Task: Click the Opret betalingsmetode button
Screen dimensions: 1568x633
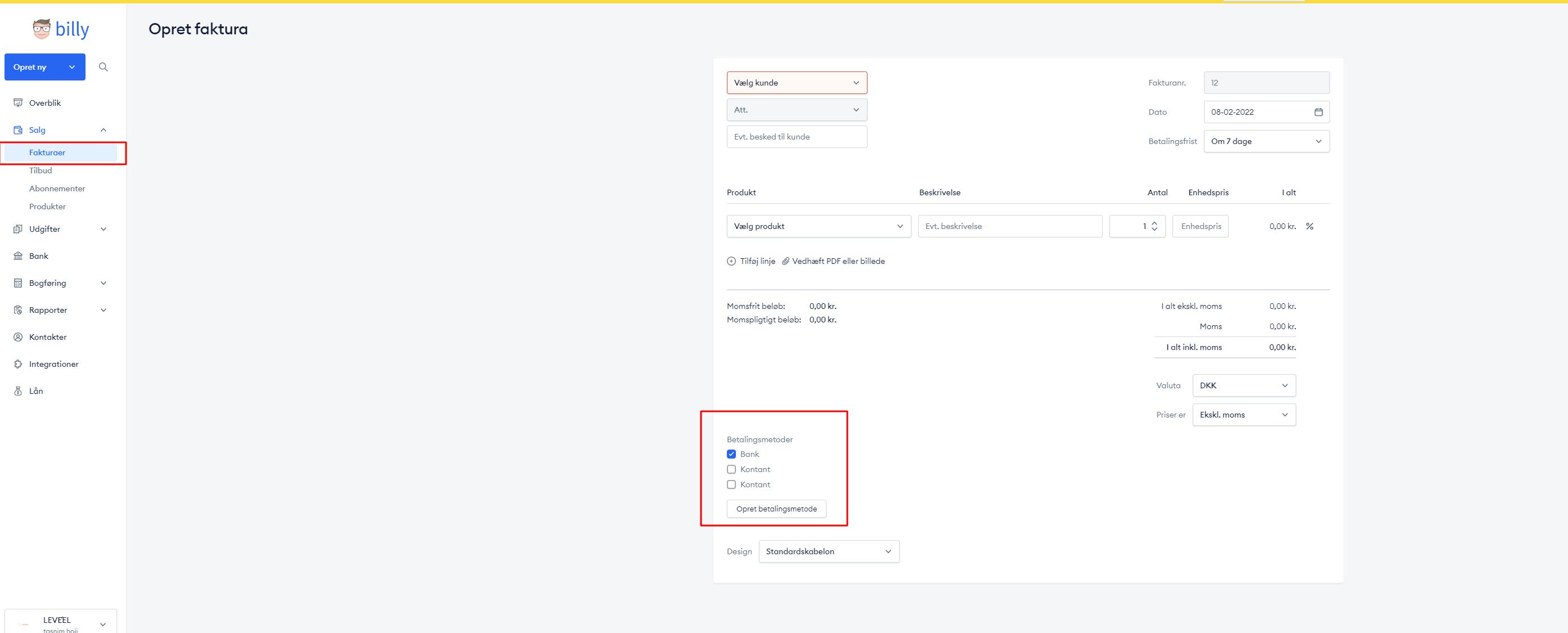Action: pos(777,509)
